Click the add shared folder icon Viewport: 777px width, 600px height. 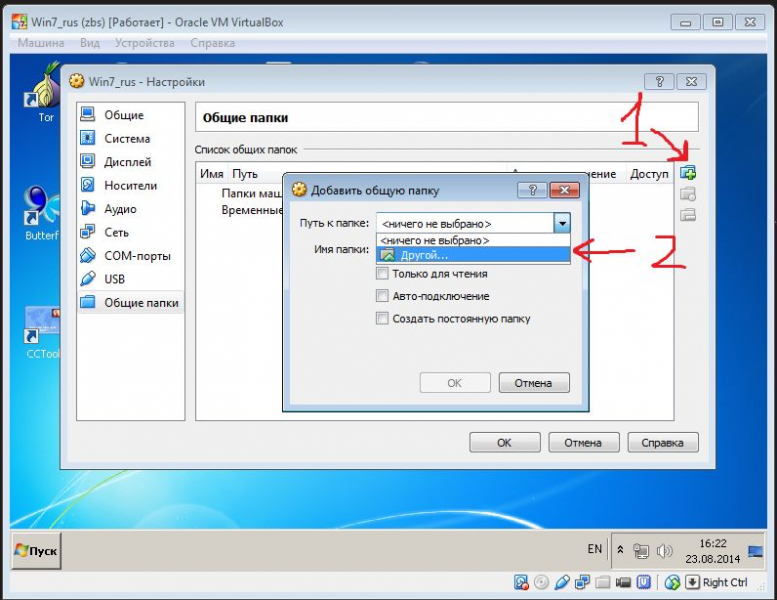pos(687,173)
